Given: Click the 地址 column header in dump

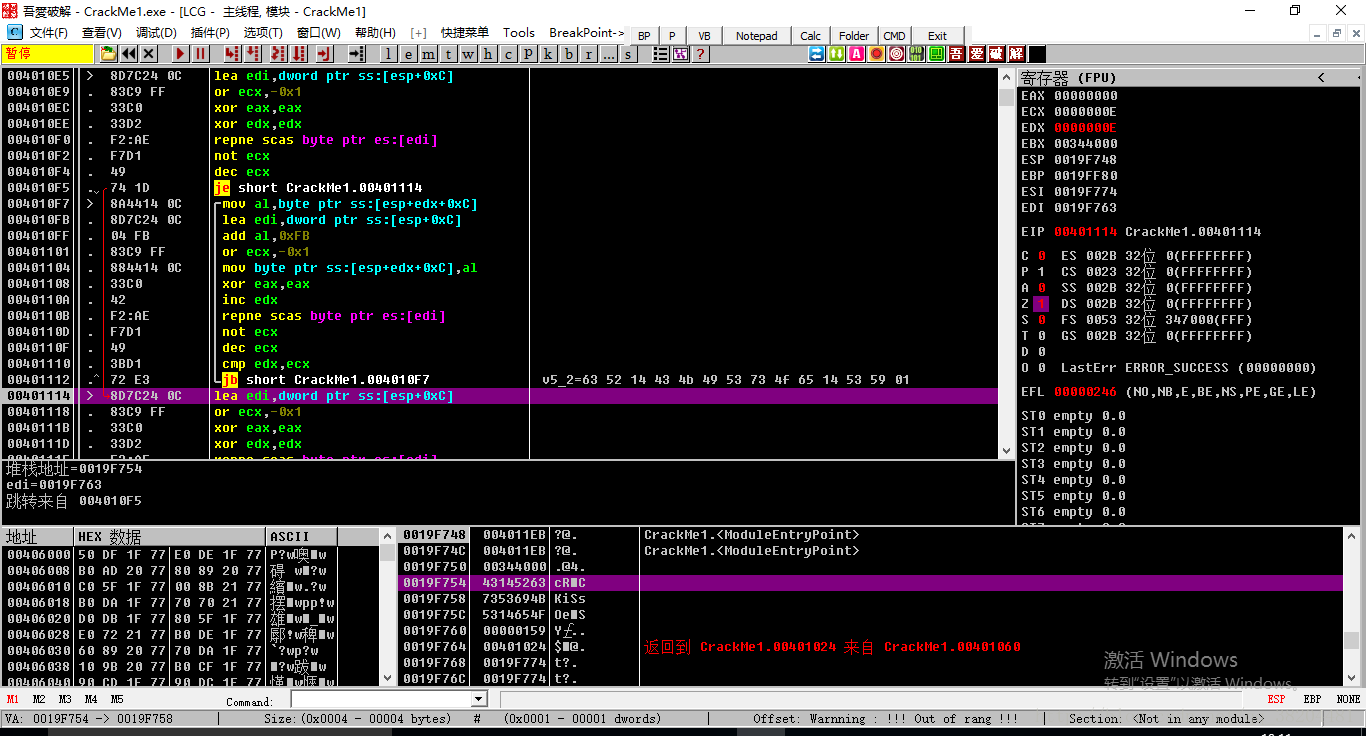Looking at the screenshot, I should point(38,536).
